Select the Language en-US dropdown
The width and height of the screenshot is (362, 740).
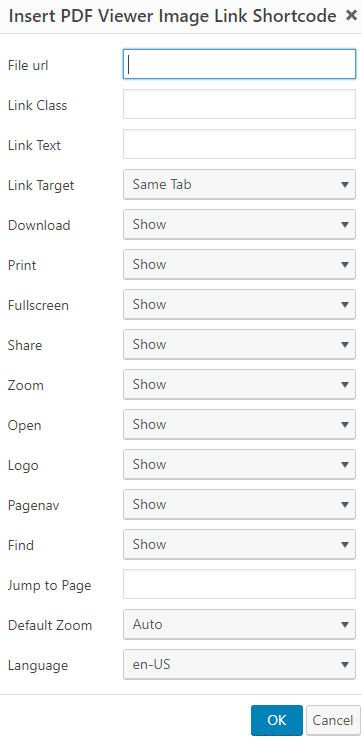[239, 664]
